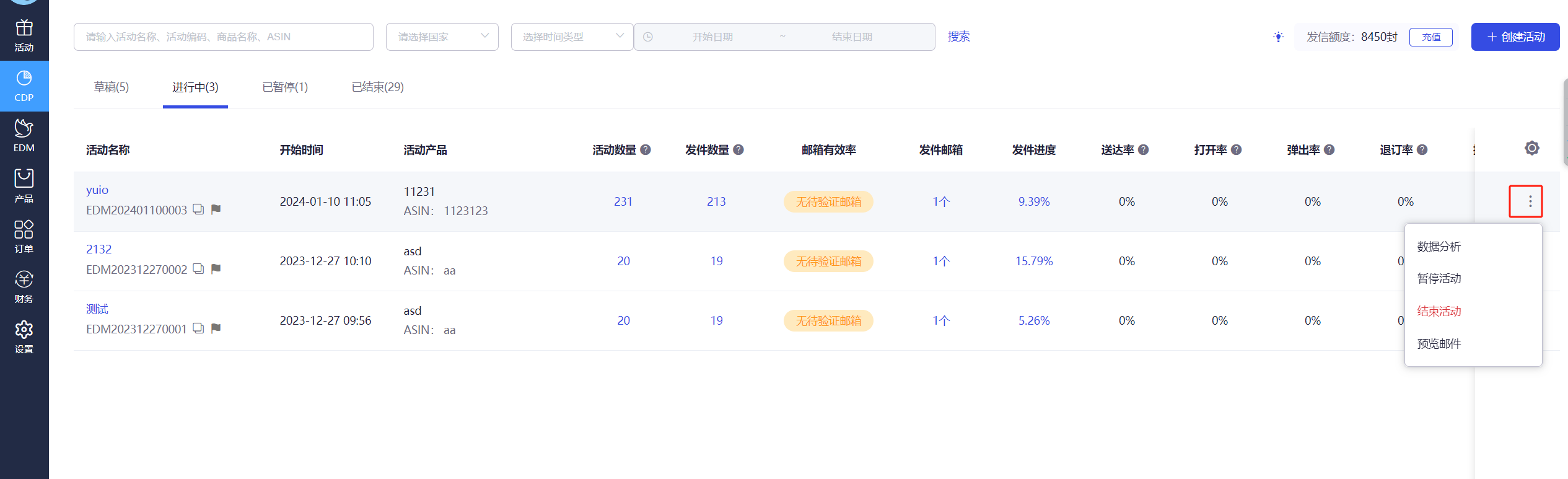Open the 2132 campaign link
This screenshot has height=479, width=1568.
point(99,250)
